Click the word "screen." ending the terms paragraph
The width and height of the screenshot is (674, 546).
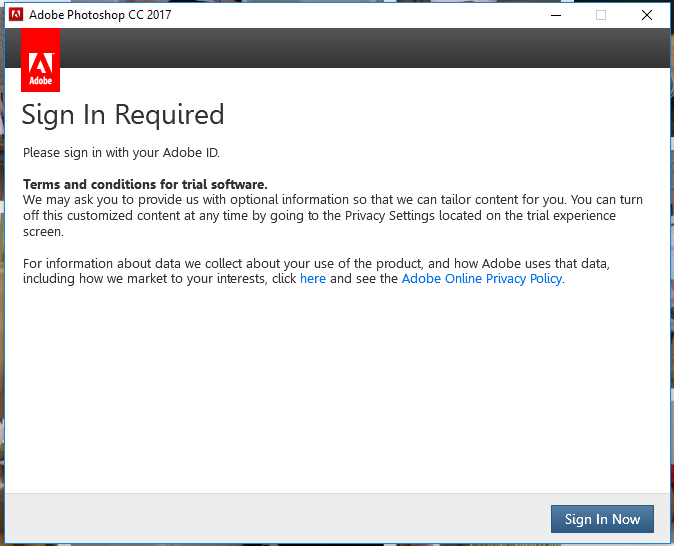(x=43, y=232)
